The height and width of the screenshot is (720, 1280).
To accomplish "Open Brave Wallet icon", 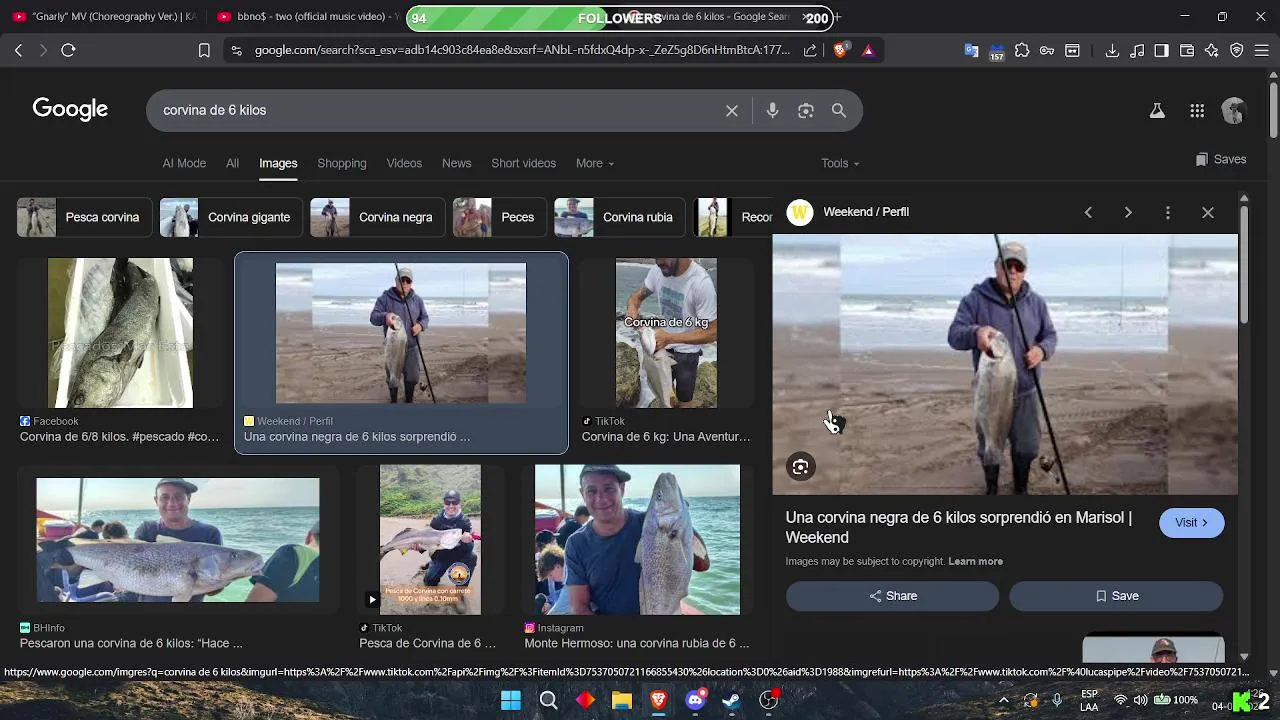I will point(1187,50).
